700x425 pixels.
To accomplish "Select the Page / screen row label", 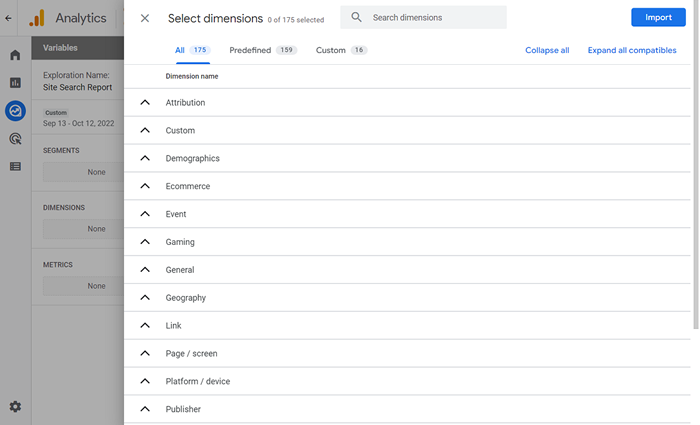I will (x=192, y=354).
